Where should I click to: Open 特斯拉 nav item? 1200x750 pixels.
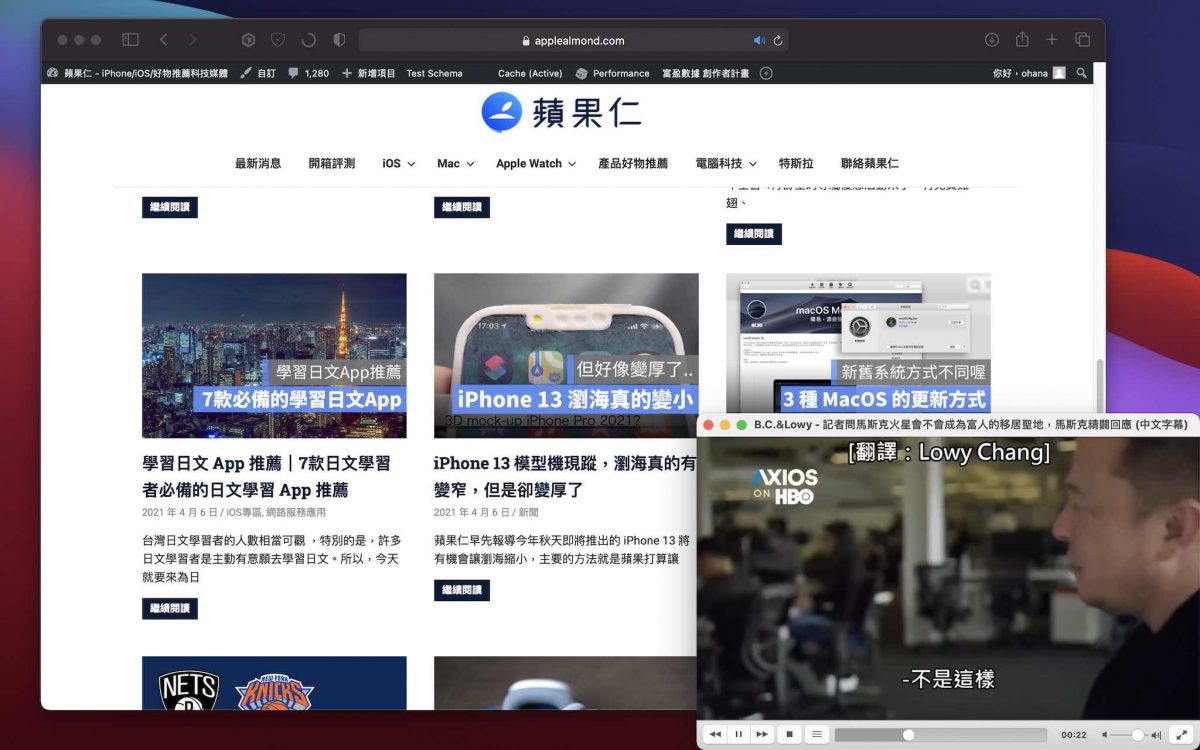(x=796, y=163)
